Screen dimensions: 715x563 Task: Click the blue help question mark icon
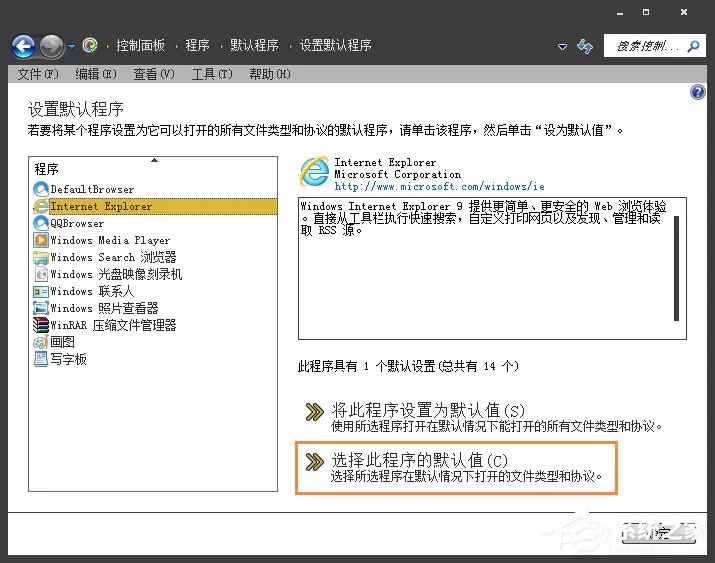click(697, 93)
